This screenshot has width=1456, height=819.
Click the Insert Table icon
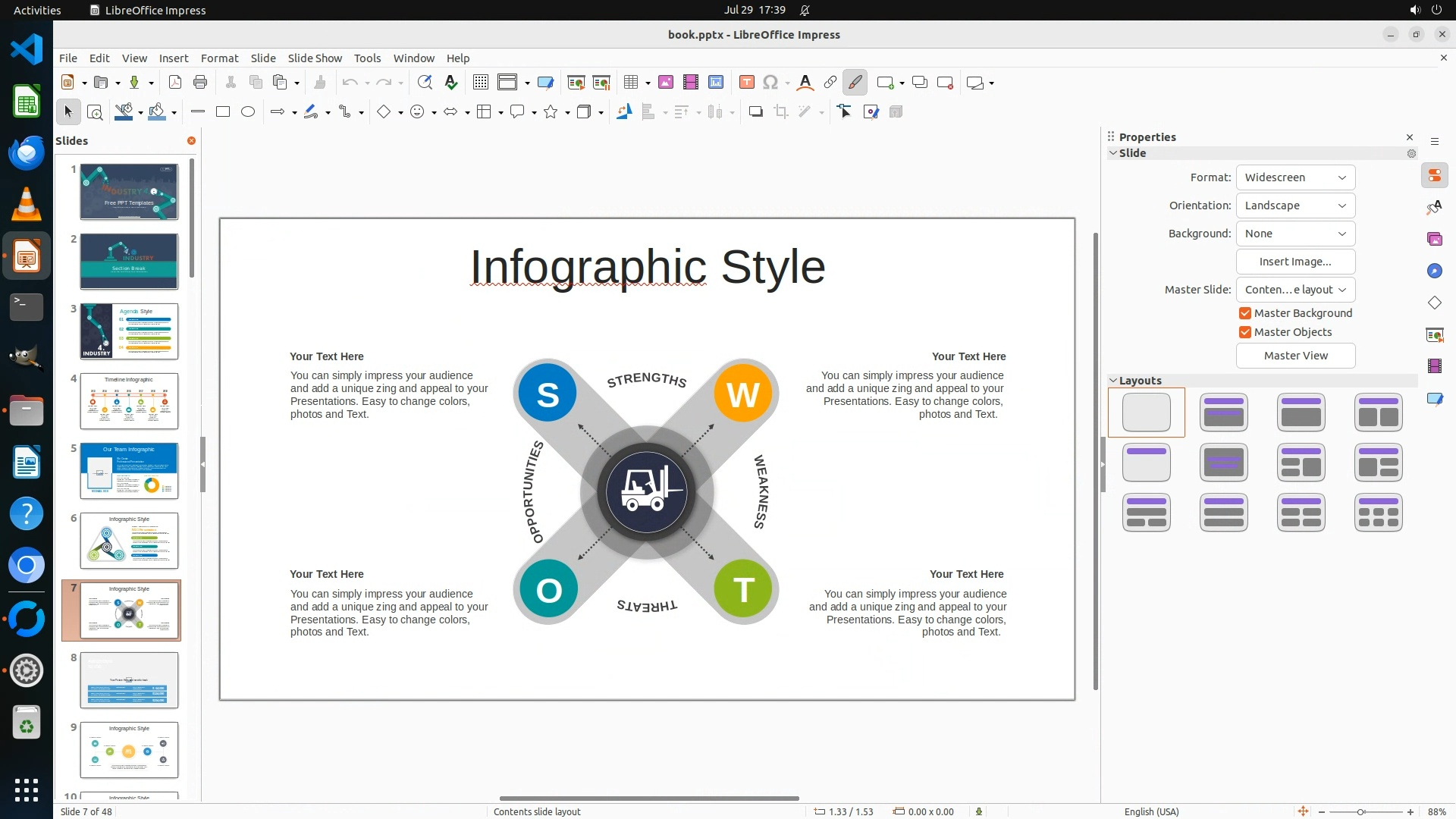(630, 83)
